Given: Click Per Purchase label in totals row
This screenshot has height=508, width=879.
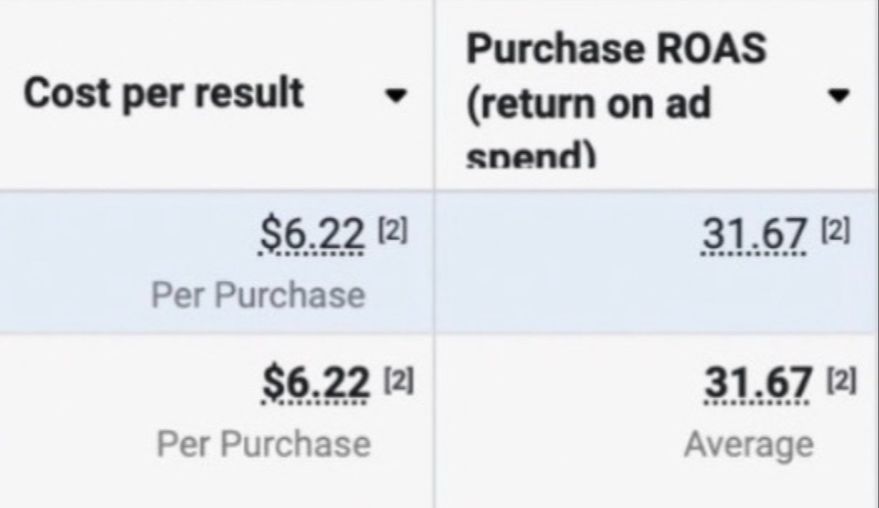Looking at the screenshot, I should click(263, 444).
